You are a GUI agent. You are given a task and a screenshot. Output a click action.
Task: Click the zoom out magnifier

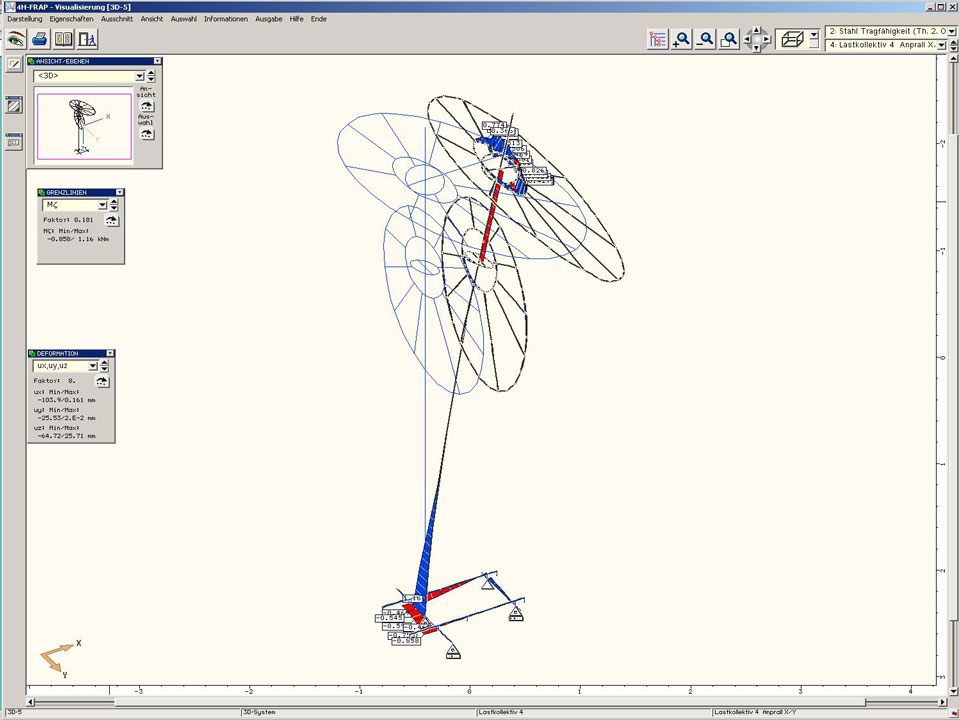pyautogui.click(x=706, y=39)
